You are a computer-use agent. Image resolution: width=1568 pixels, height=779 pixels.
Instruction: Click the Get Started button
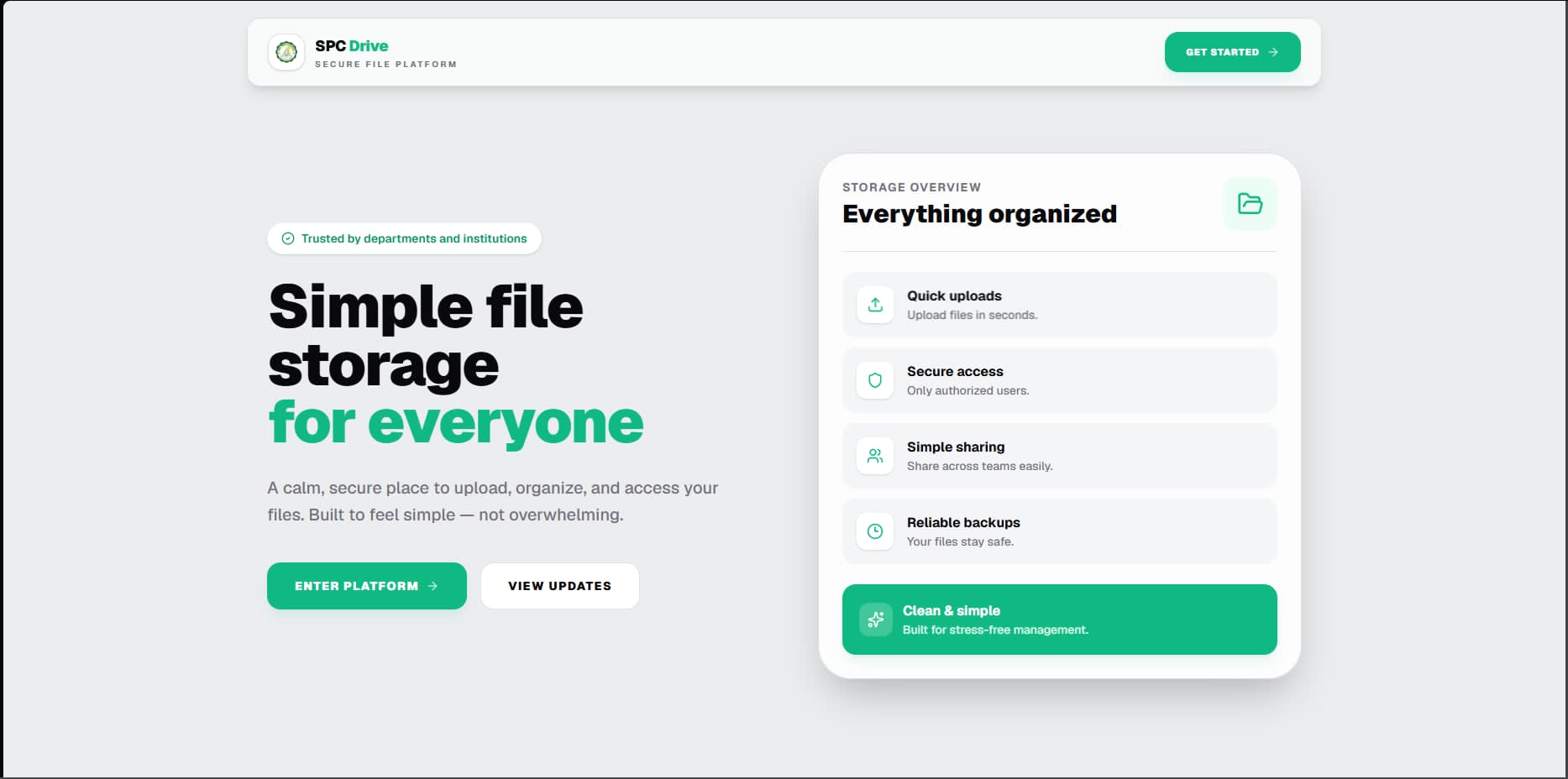(x=1232, y=52)
